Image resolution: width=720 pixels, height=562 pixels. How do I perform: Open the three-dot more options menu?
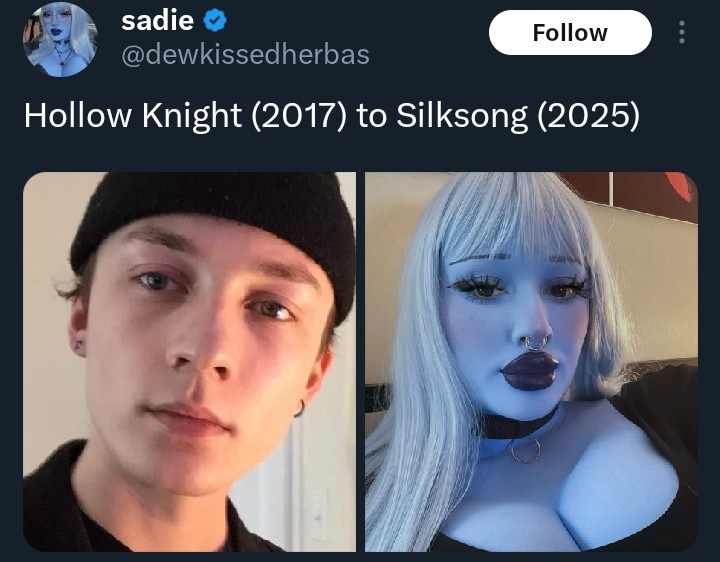click(x=682, y=32)
